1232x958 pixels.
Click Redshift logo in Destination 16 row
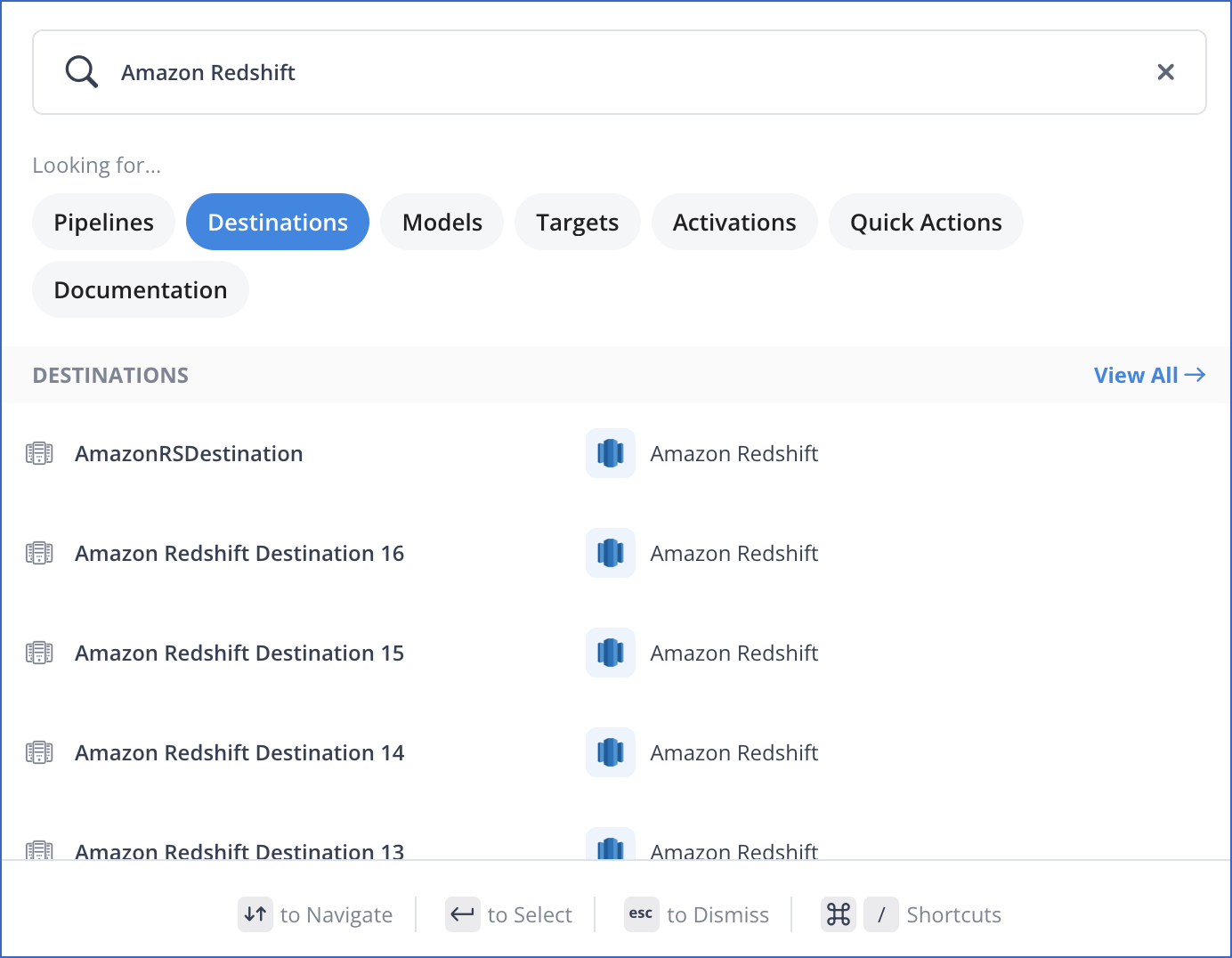point(611,553)
